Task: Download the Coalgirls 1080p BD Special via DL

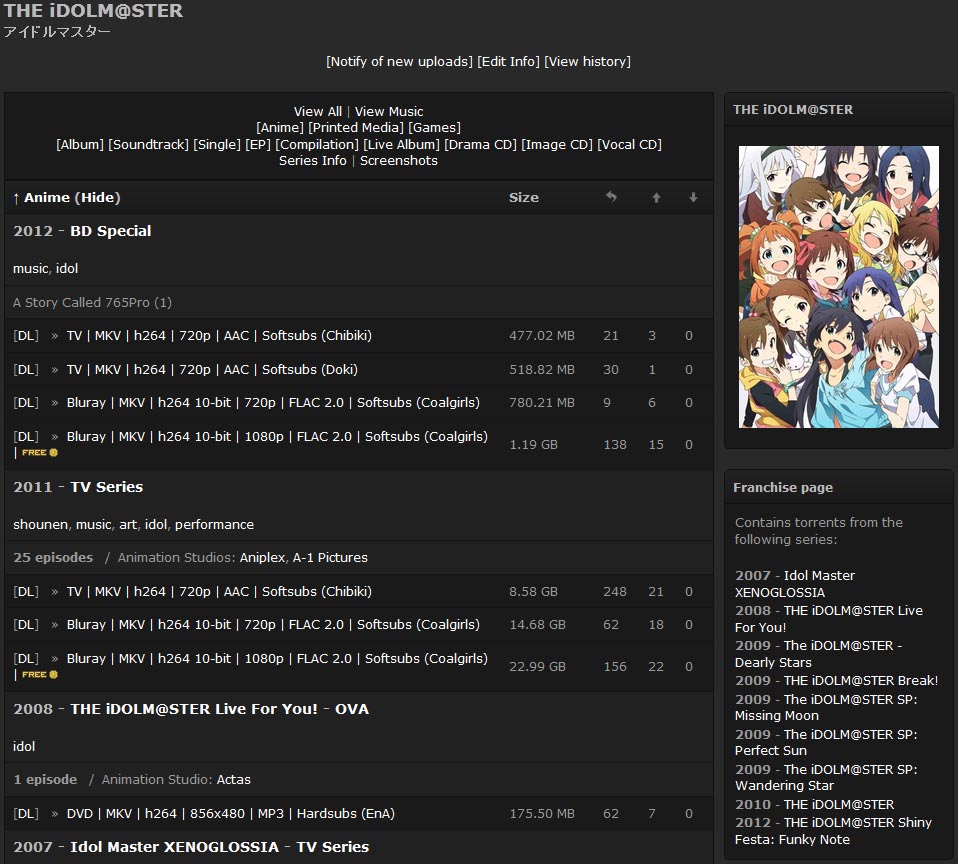Action: click(25, 437)
